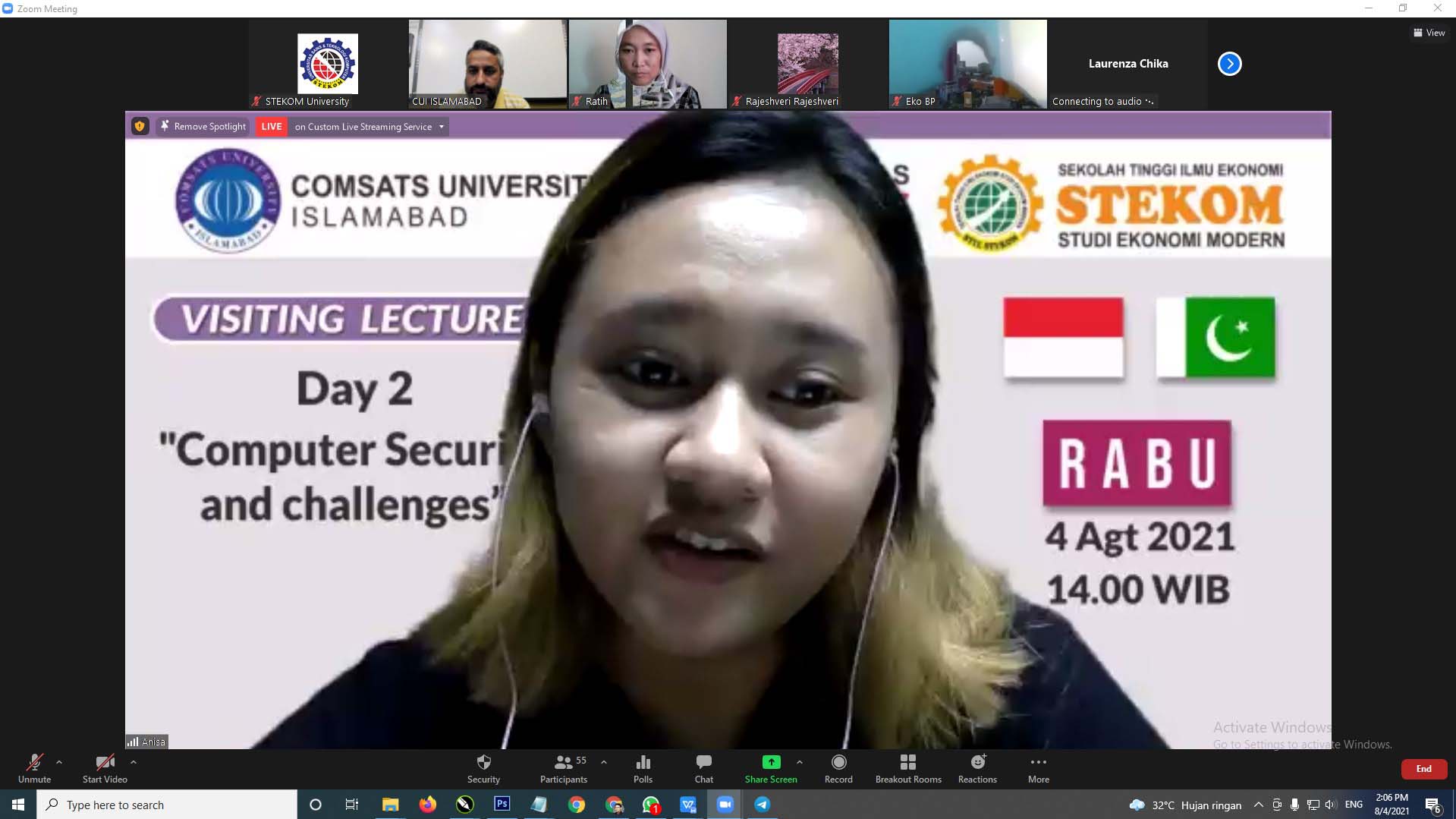Image resolution: width=1456 pixels, height=819 pixels.
Task: Expand share screen options arrow
Action: [x=800, y=762]
